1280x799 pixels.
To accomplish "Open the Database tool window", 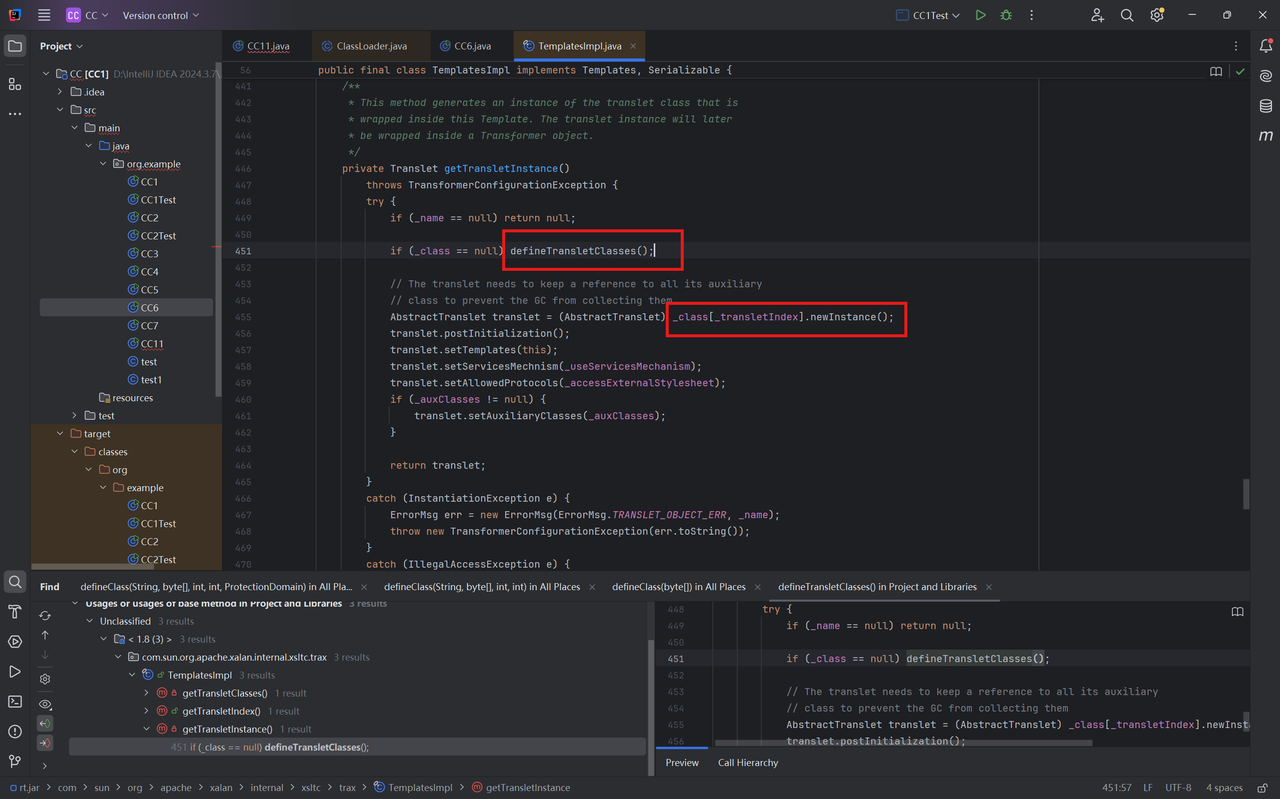I will coord(1266,106).
